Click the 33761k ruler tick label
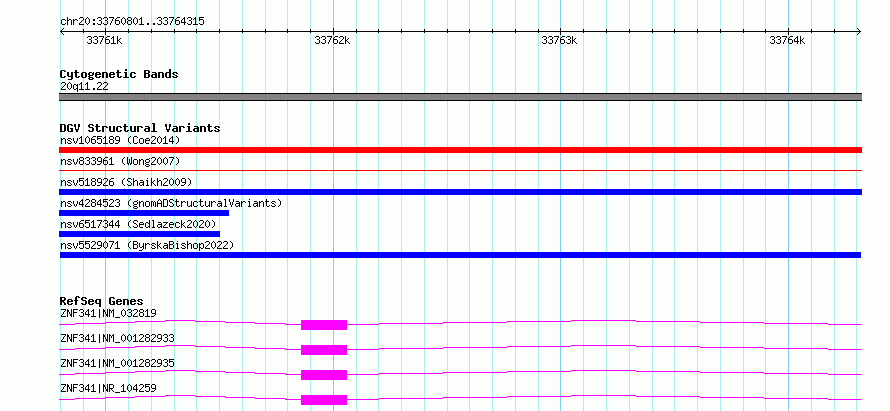This screenshot has width=890, height=411. [x=104, y=41]
